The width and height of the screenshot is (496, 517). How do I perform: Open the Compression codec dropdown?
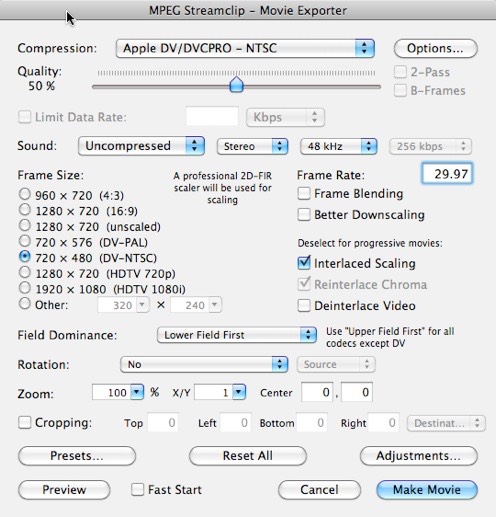pos(245,48)
